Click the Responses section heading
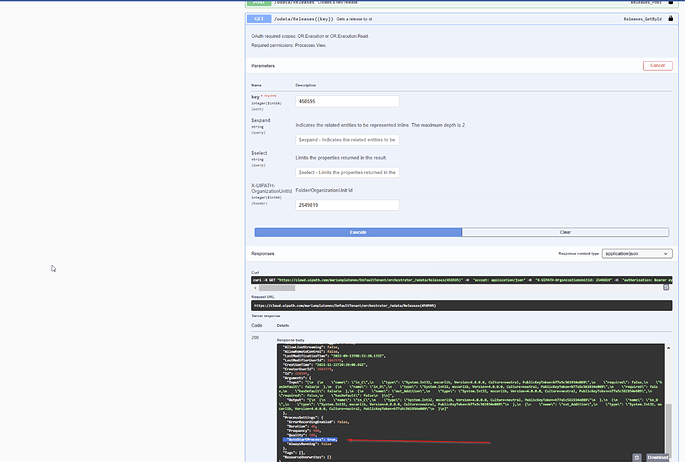690x465 pixels. tap(263, 254)
